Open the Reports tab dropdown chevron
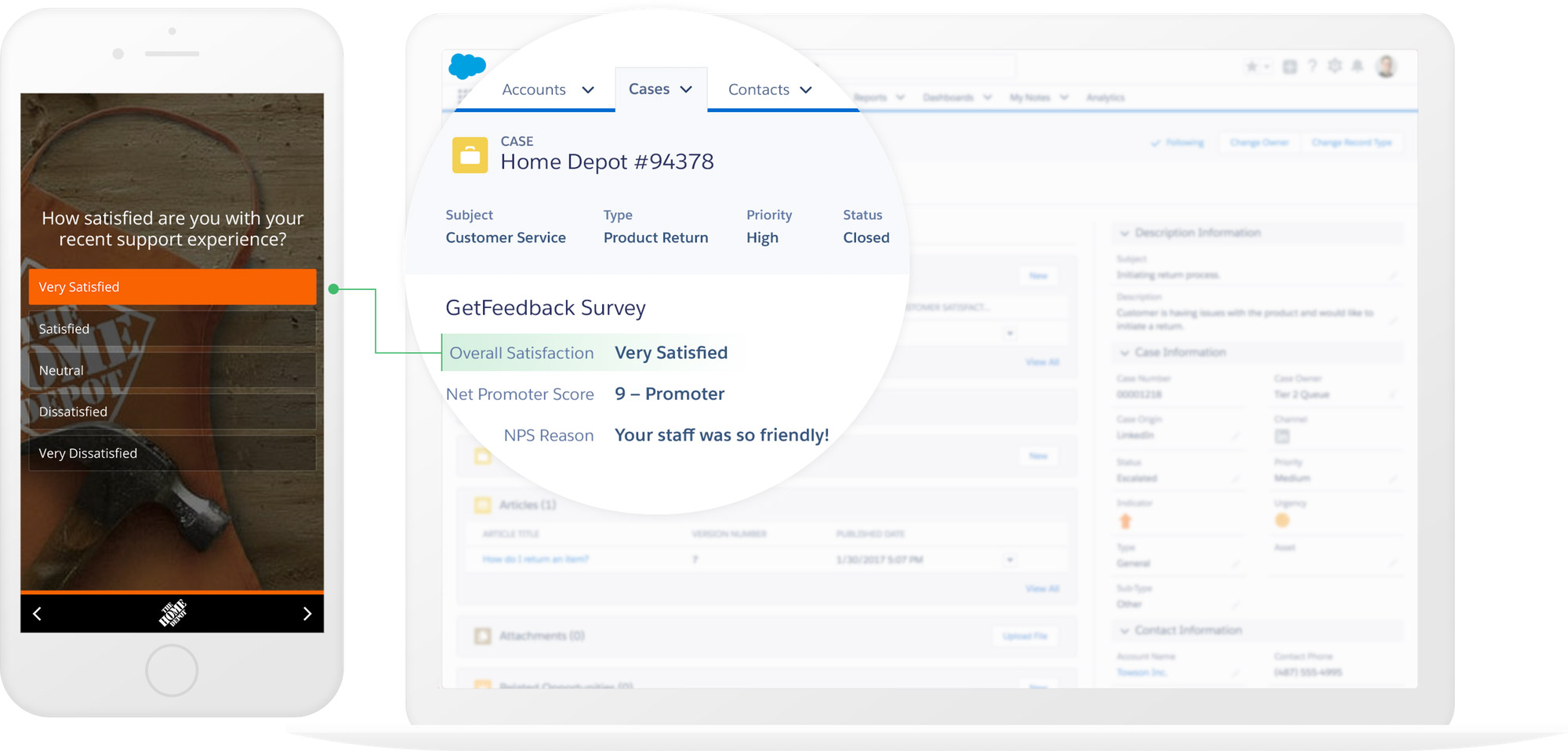1568x751 pixels. tap(900, 97)
